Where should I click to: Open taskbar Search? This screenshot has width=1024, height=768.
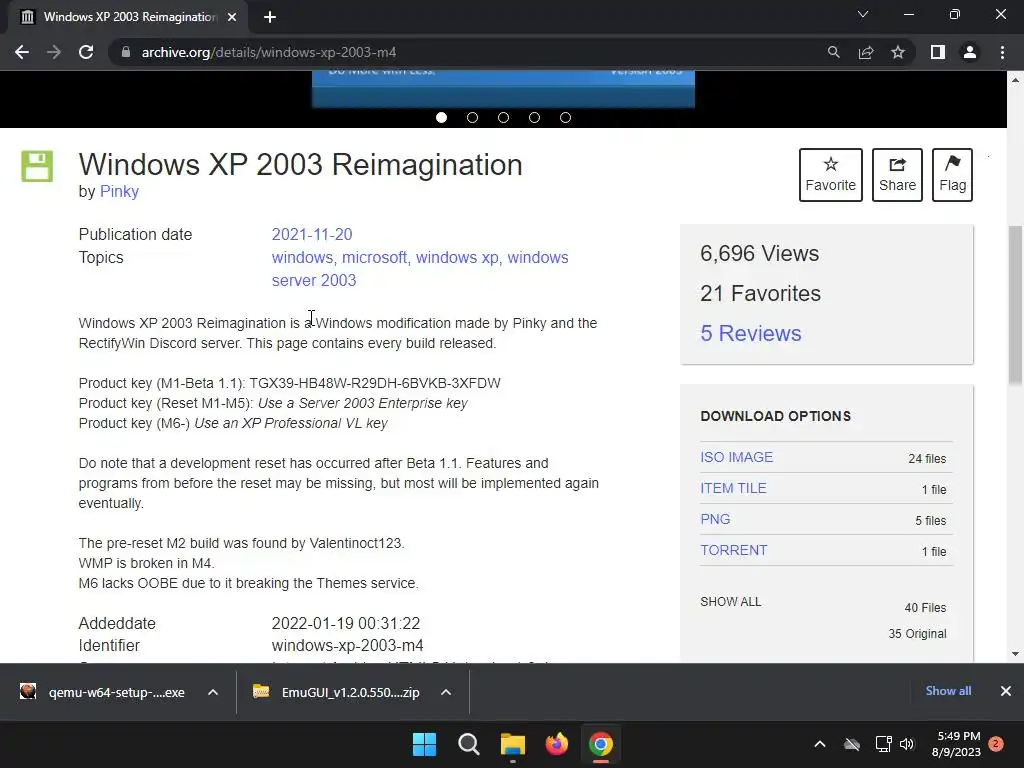[x=468, y=744]
